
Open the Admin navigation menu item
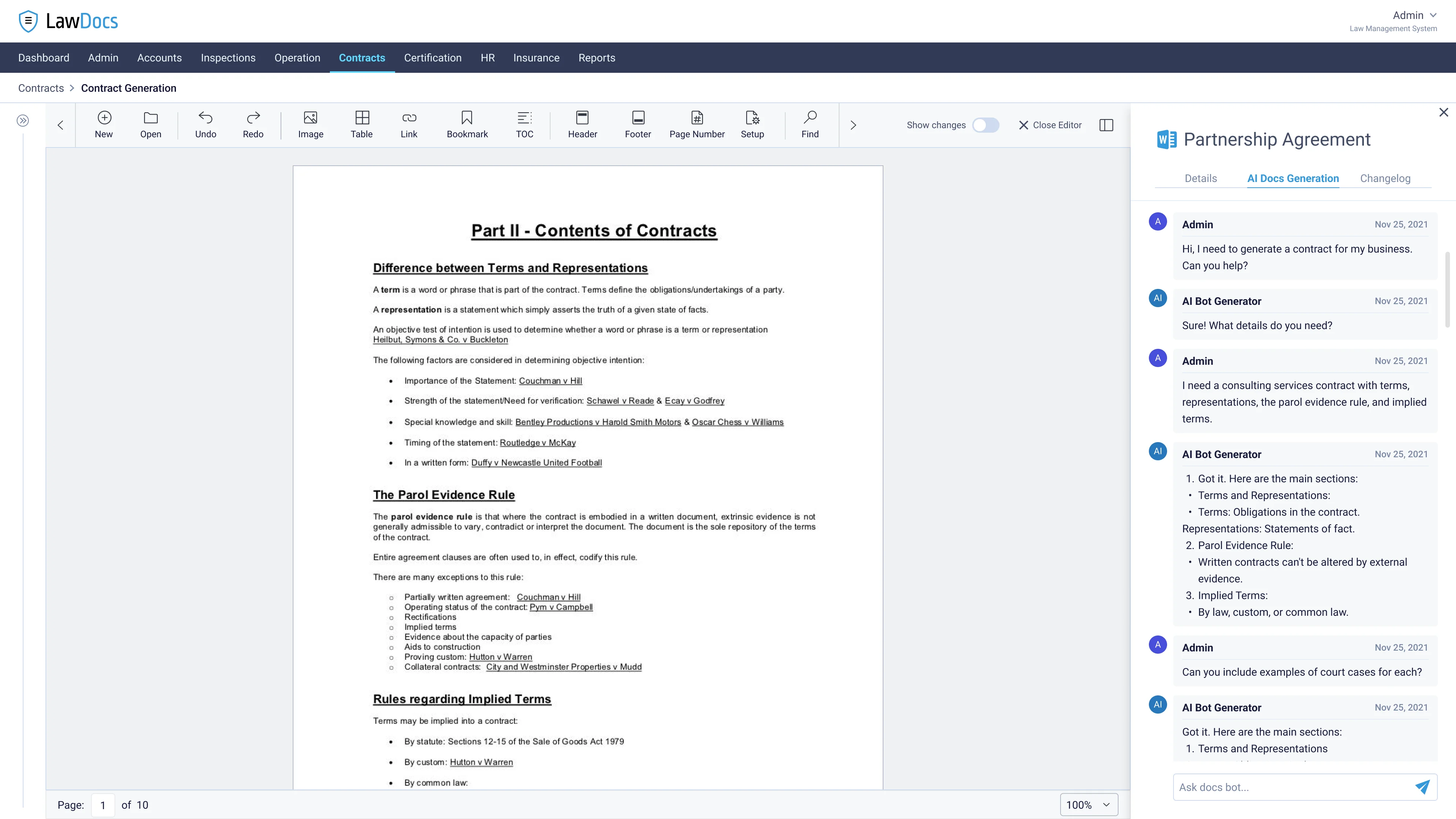(x=103, y=58)
